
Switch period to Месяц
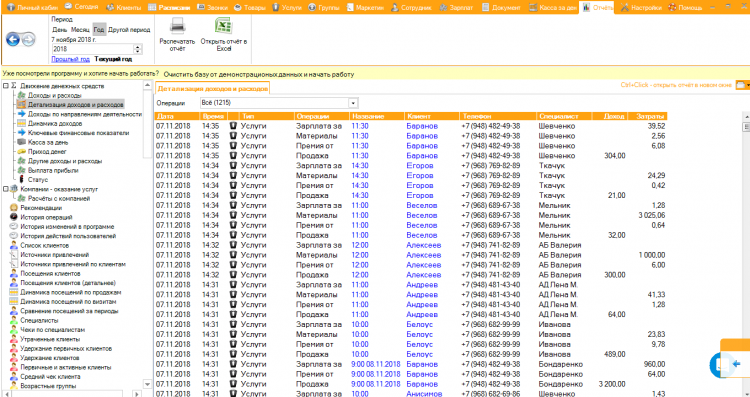point(80,30)
